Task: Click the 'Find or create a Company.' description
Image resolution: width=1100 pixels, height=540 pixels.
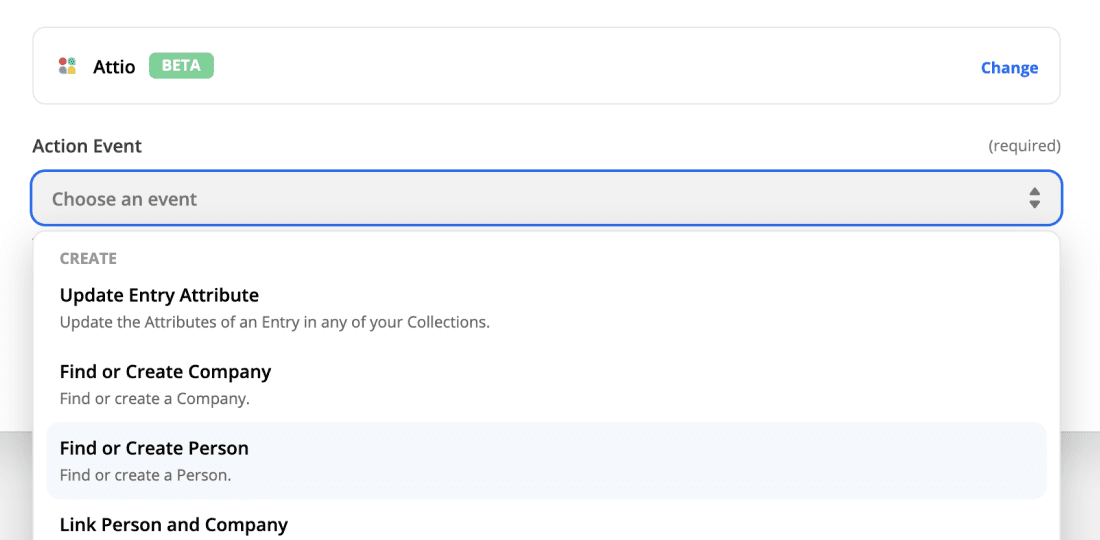Action: [x=154, y=398]
